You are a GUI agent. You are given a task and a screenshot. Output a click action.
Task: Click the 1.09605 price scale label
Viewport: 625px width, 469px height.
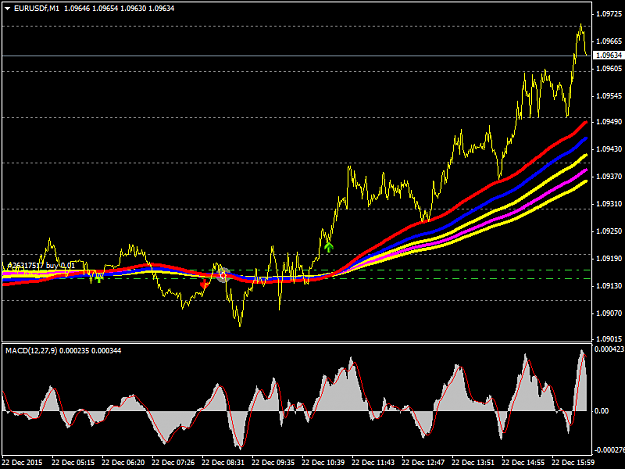609,69
